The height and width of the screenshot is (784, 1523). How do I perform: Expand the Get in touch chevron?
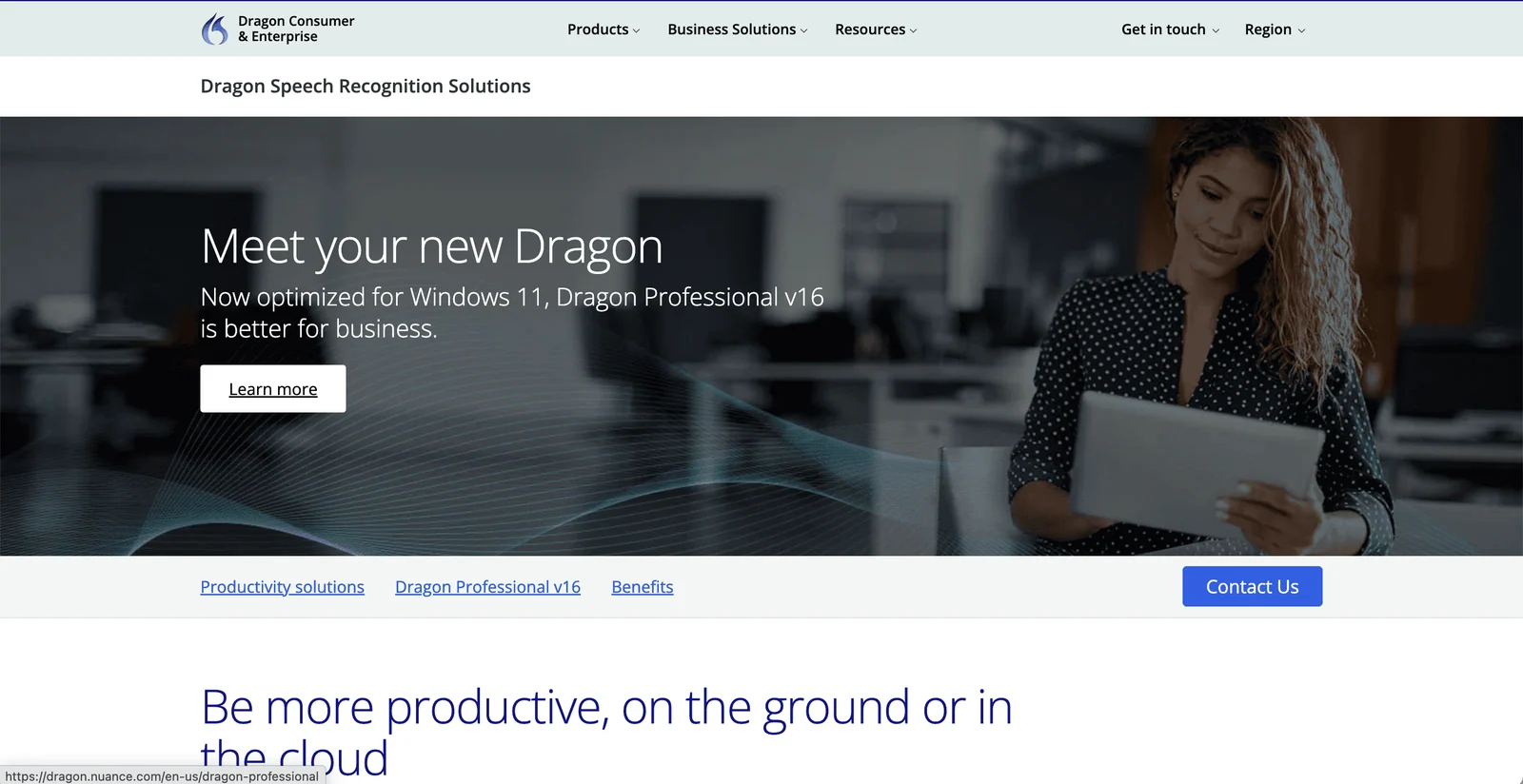click(x=1216, y=30)
